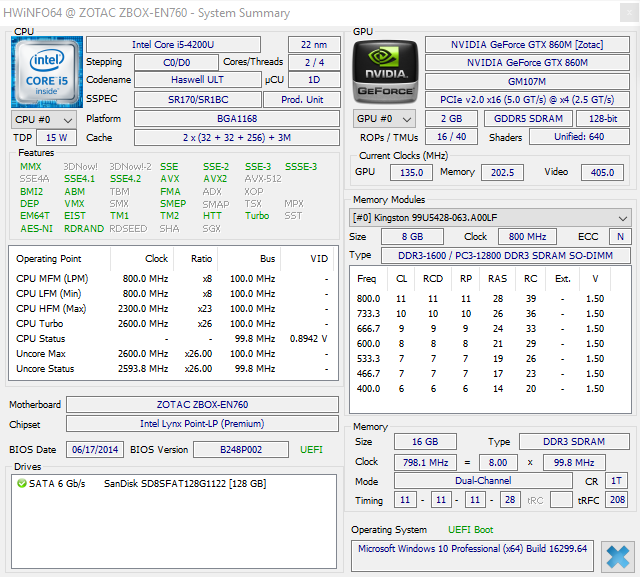Click the DDR3 SDRAM memory type field
Image resolution: width=640 pixels, height=577 pixels.
pos(574,442)
